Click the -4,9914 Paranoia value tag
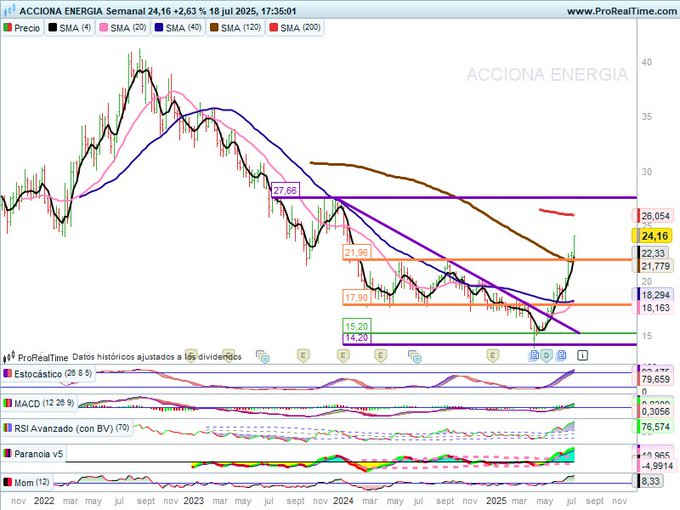The image size is (680, 510). (x=655, y=466)
